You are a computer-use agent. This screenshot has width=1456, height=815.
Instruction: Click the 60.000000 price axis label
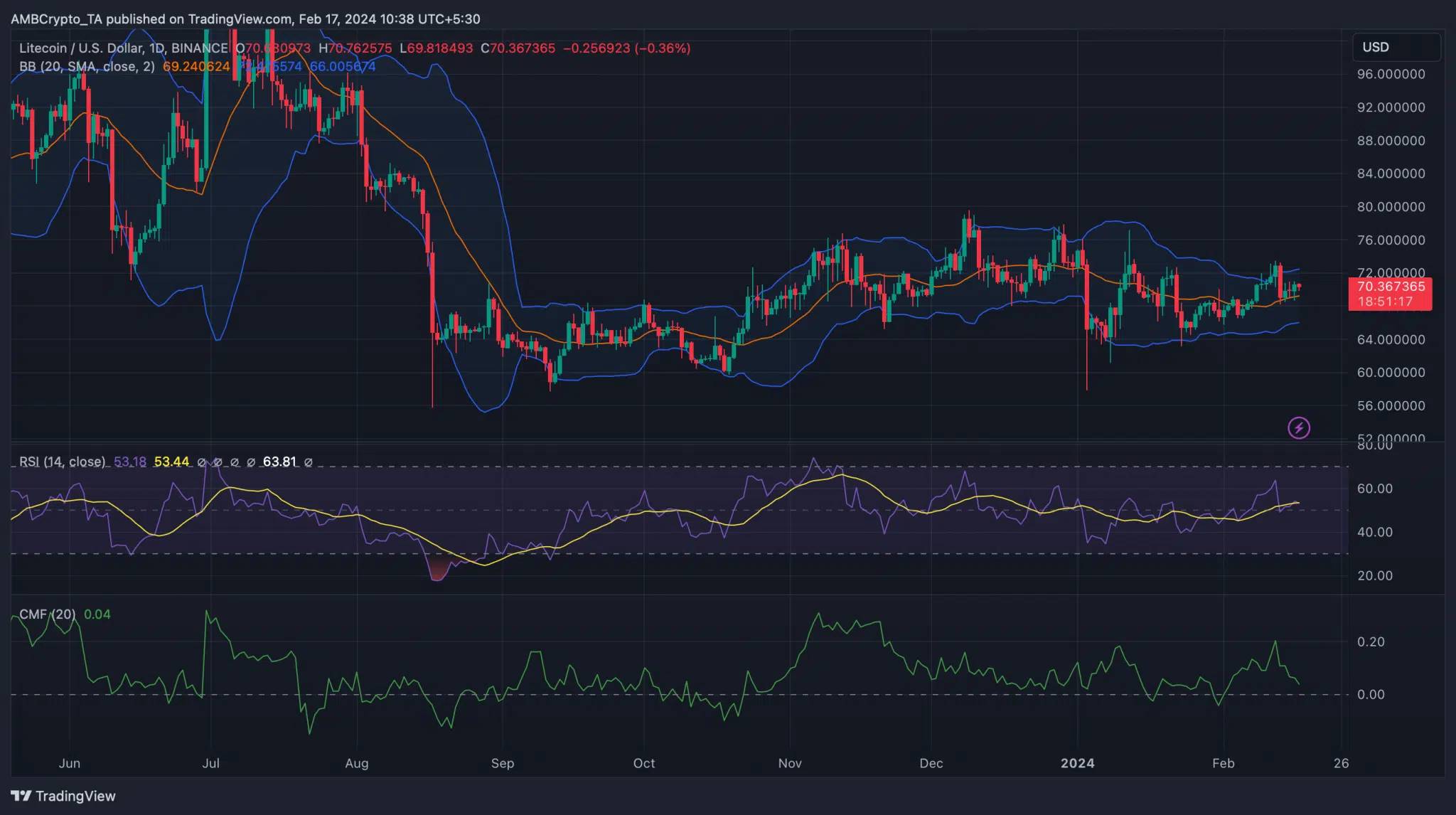pyautogui.click(x=1391, y=373)
